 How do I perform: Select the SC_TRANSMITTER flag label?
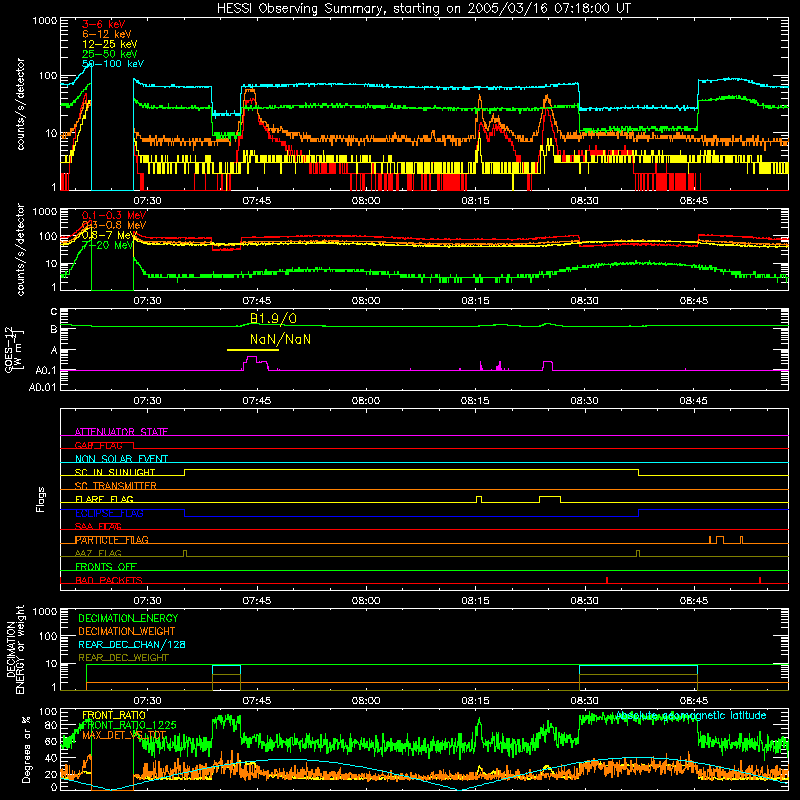(x=116, y=486)
